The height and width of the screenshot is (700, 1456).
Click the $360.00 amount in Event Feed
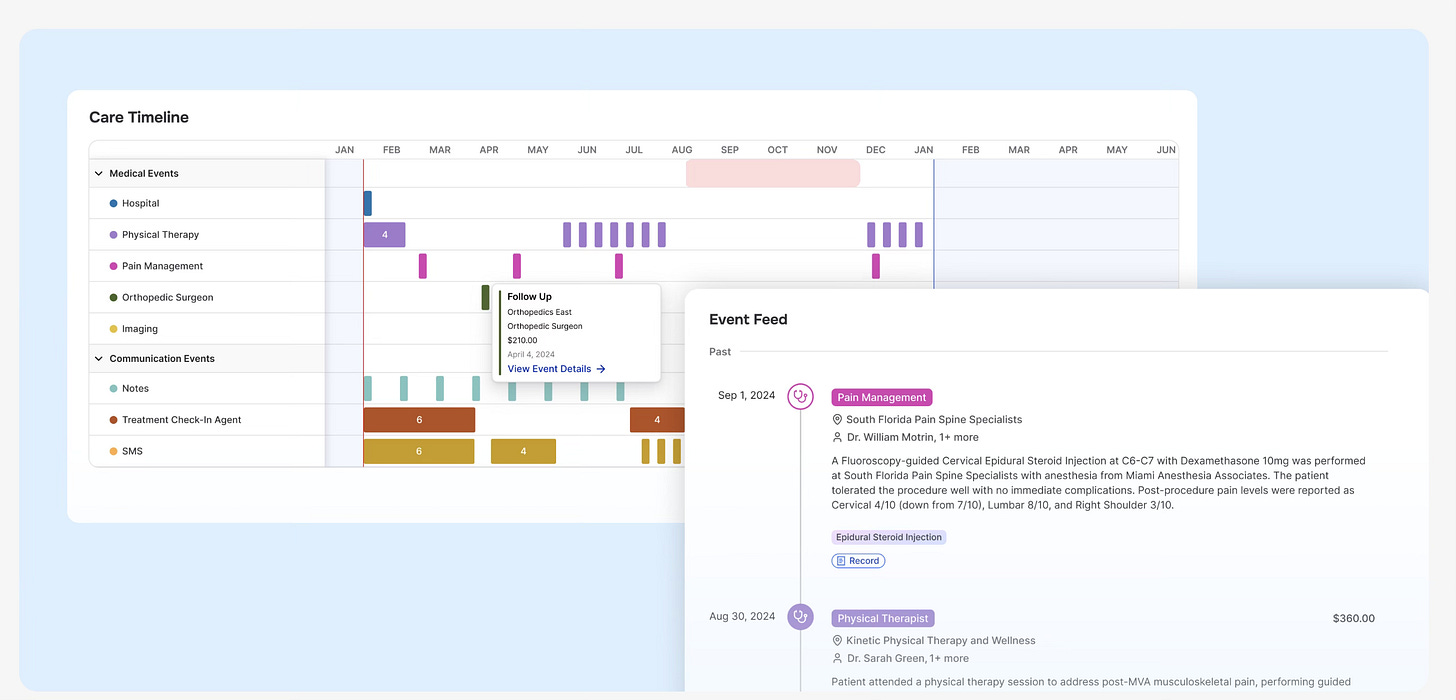coord(1354,618)
